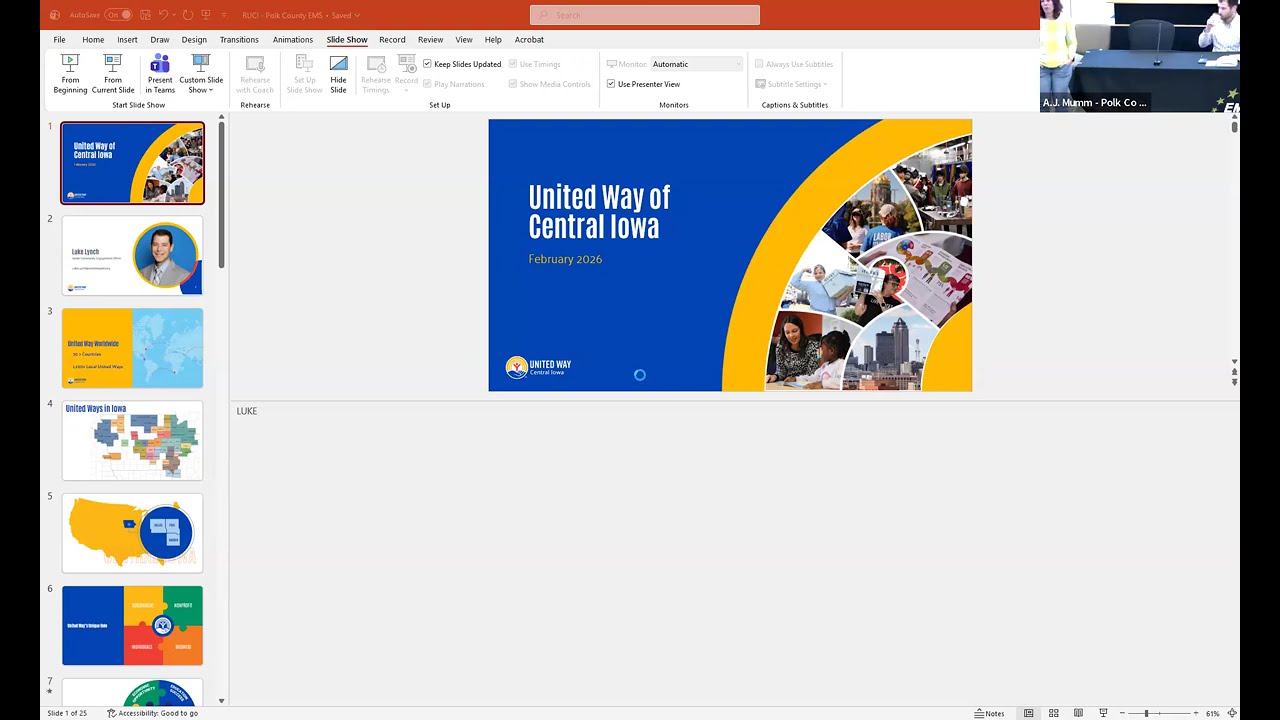This screenshot has width=1280, height=720.
Task: Switch to the Review tab
Action: point(430,40)
